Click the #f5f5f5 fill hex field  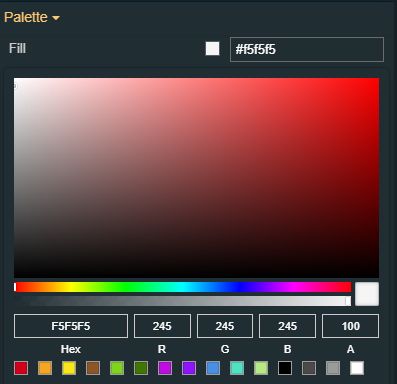click(x=307, y=49)
